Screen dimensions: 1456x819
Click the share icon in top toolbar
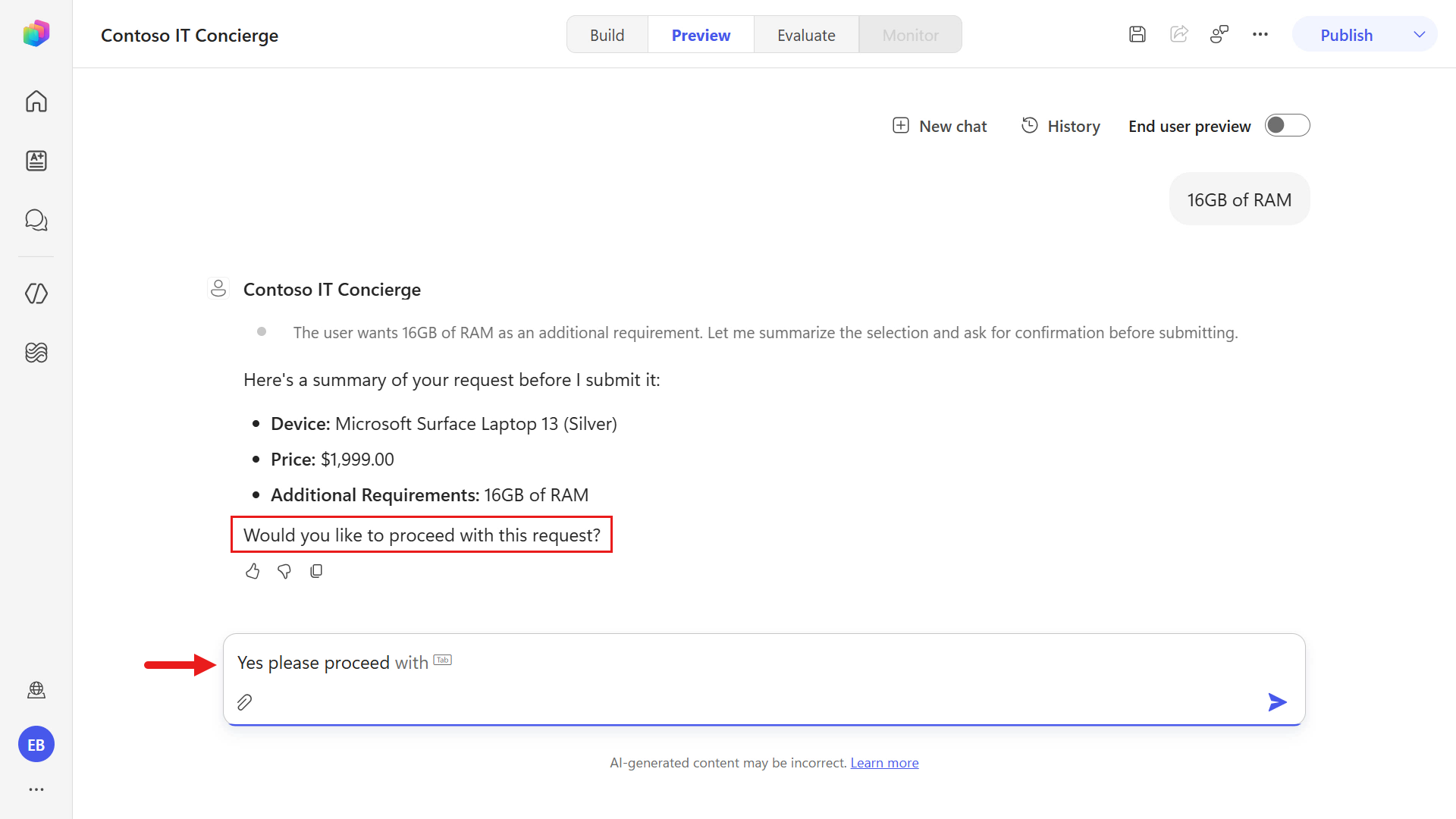coord(1179,34)
